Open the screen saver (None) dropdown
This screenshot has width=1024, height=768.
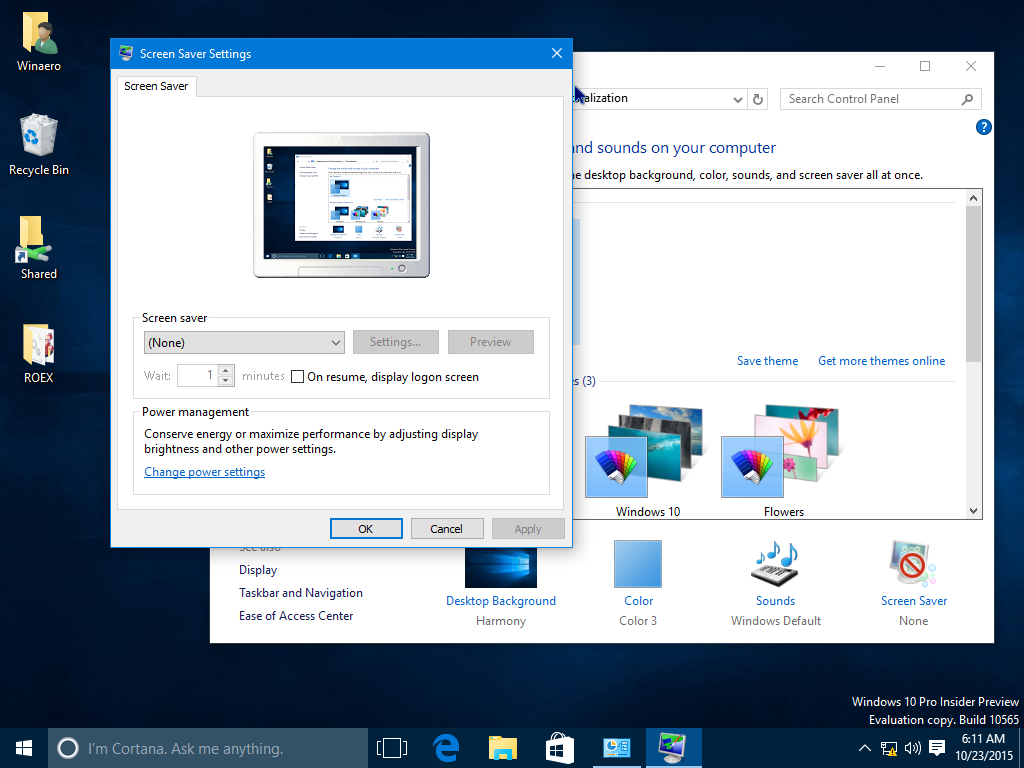coord(244,343)
